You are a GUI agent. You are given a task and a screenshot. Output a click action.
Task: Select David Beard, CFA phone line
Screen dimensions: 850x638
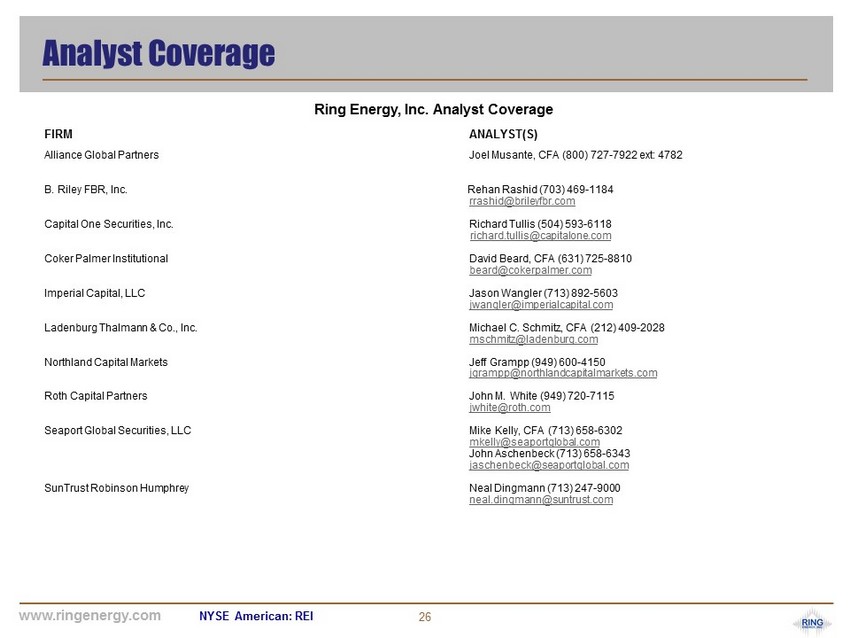[x=550, y=259]
